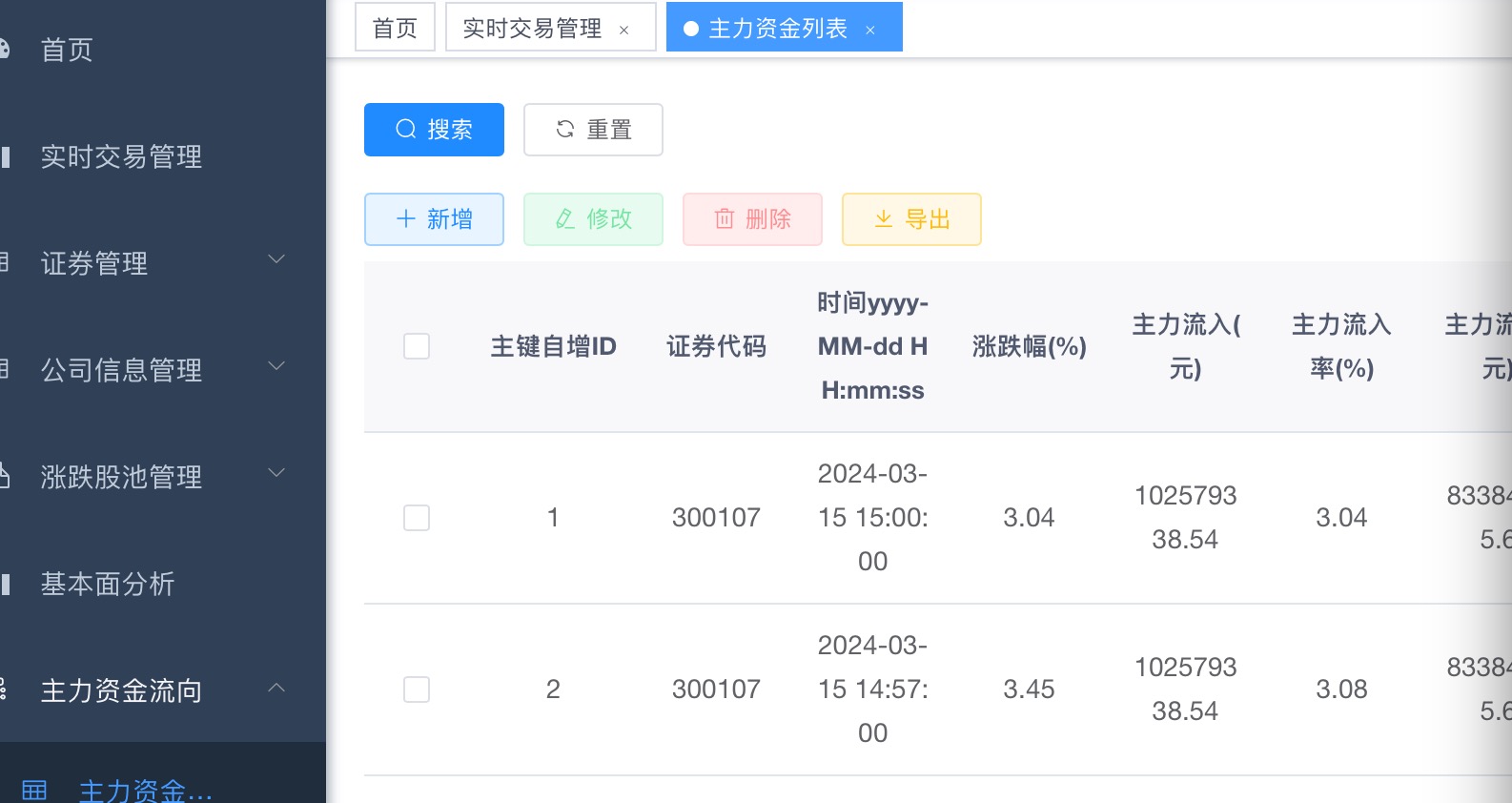
Task: Click the 3.04 value in the 主力流入率(%) column
Action: [1341, 518]
